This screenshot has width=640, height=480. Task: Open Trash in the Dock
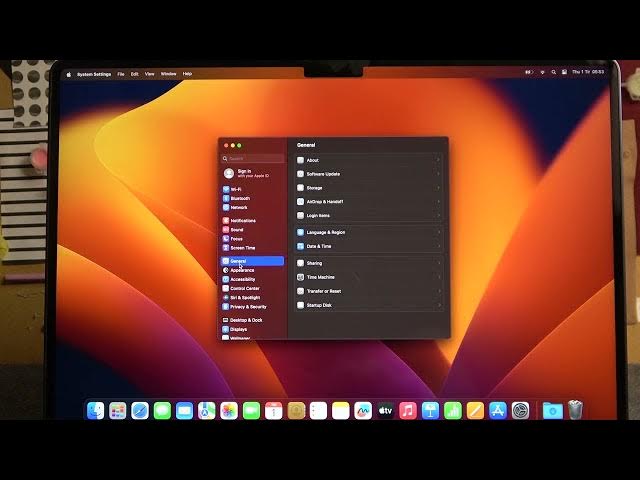pyautogui.click(x=575, y=410)
